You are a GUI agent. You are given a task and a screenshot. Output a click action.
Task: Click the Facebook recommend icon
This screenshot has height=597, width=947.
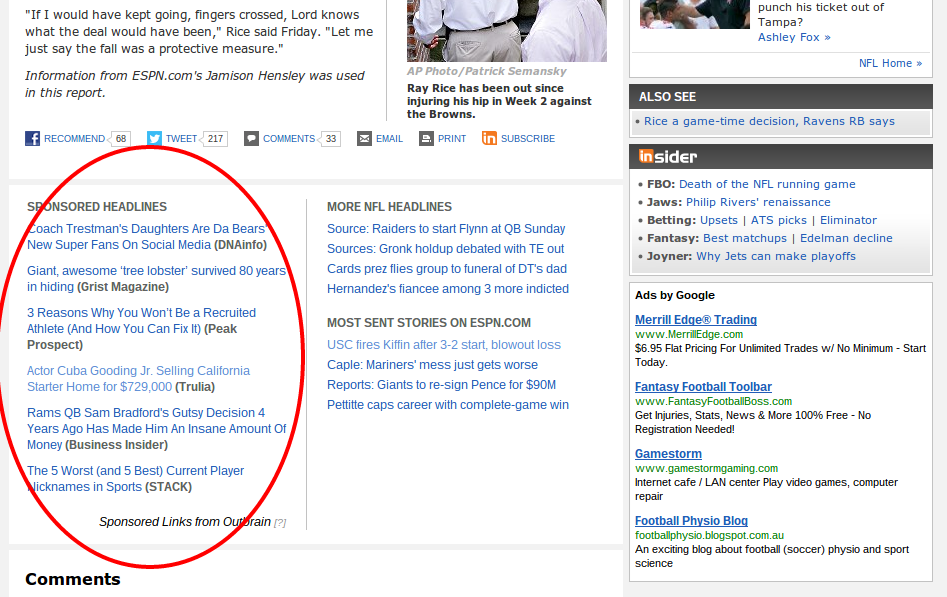[x=33, y=138]
